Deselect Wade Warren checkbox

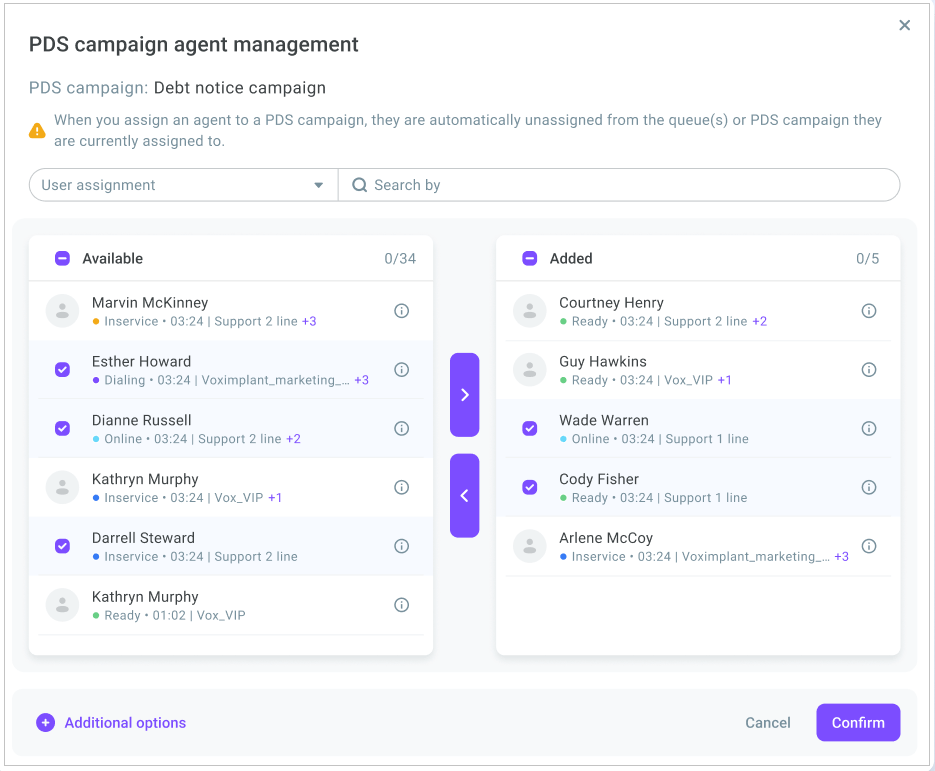530,428
